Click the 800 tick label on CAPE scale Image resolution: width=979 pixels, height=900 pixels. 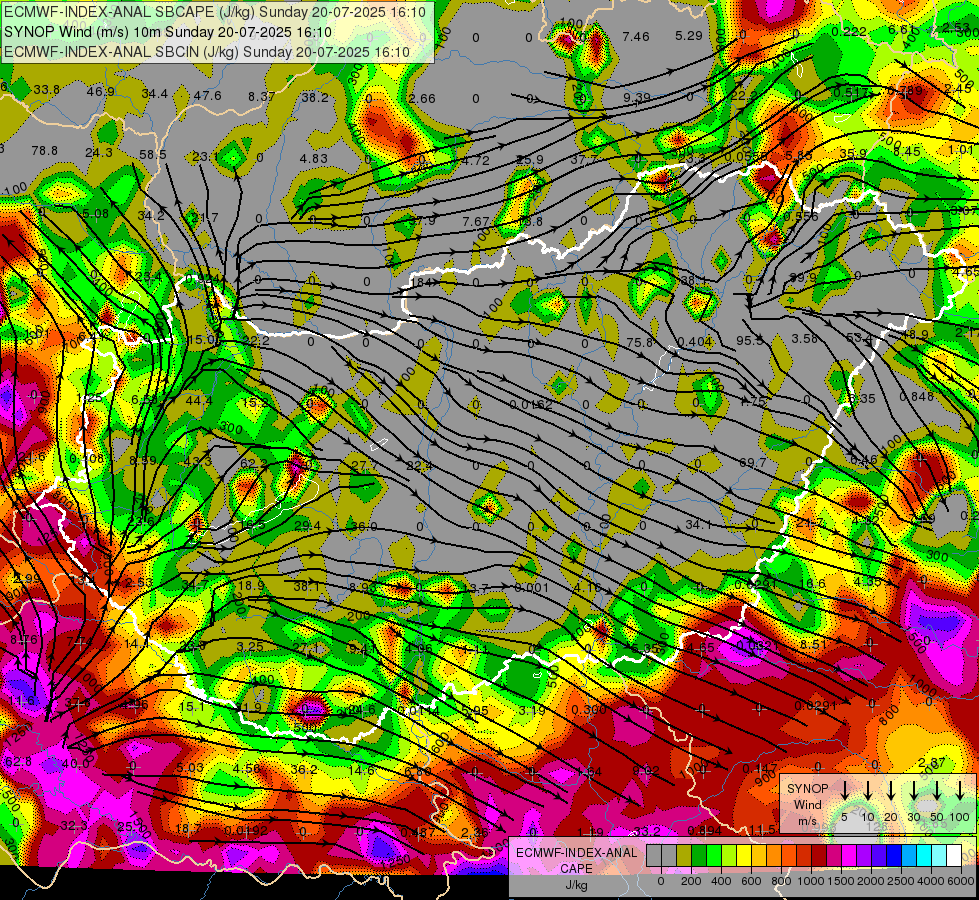tap(781, 881)
